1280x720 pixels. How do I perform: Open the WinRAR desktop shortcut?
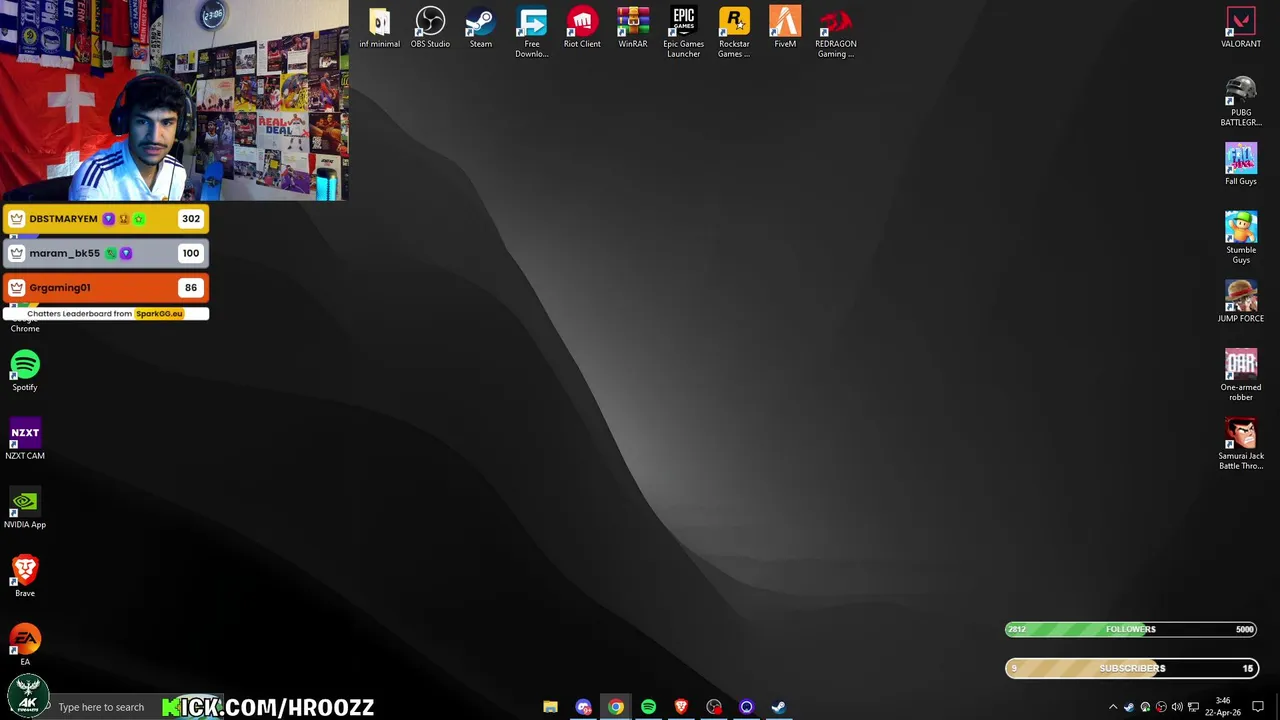[633, 28]
